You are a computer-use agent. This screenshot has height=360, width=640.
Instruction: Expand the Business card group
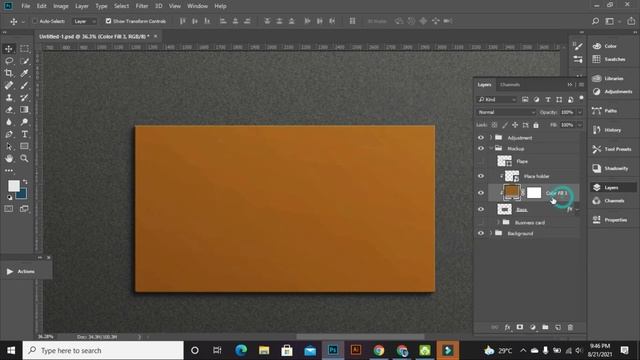[x=498, y=222]
